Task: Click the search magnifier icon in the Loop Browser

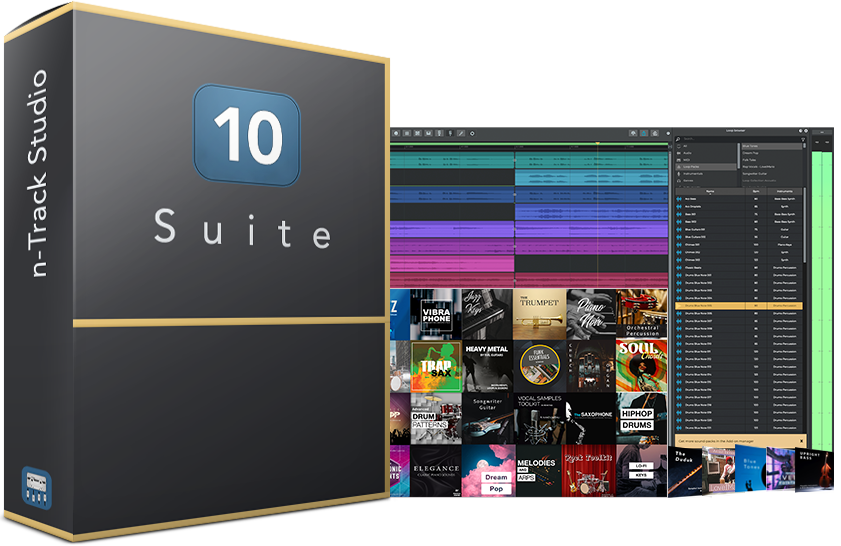Action: click(678, 140)
